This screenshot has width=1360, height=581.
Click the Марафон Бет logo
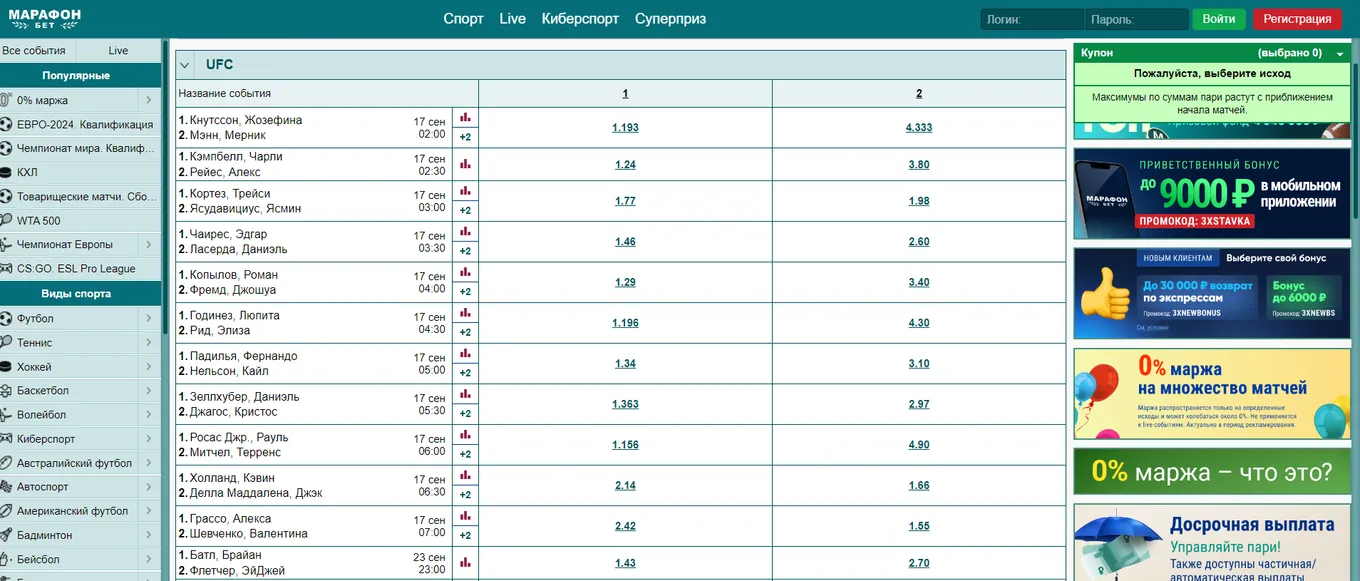[44, 18]
